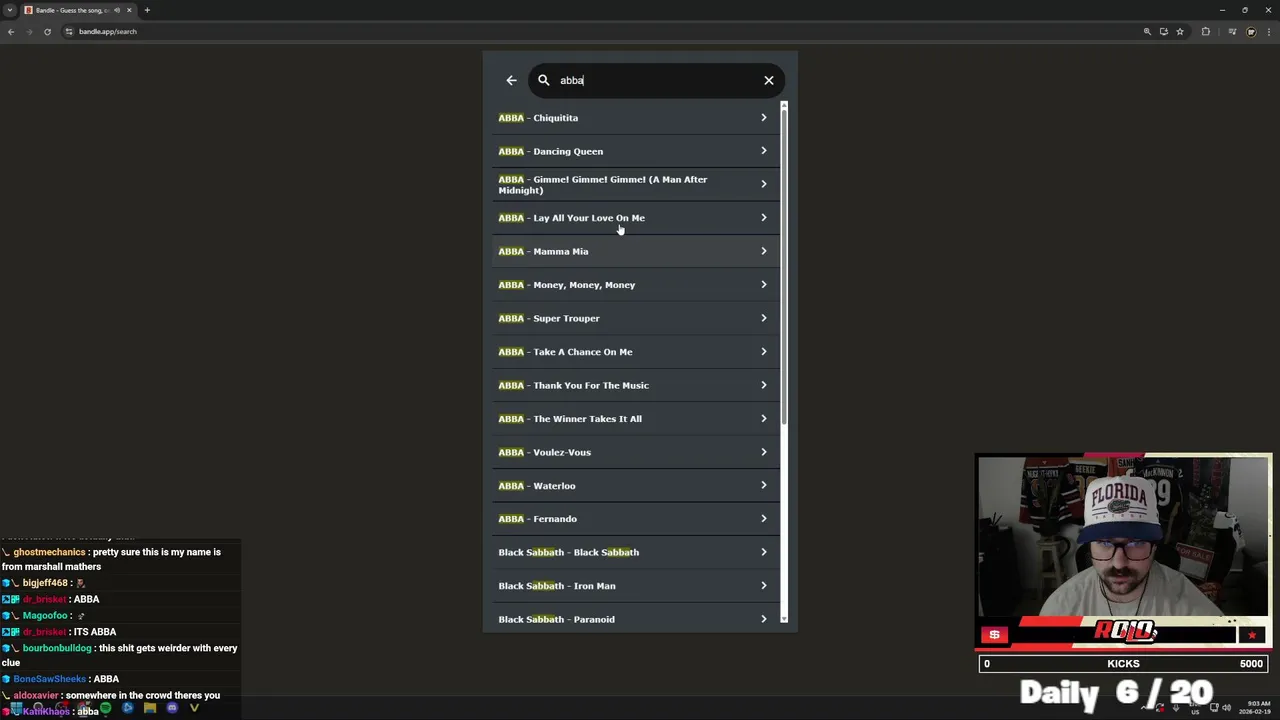Open the media controls icon in toolbar

coord(1232,32)
